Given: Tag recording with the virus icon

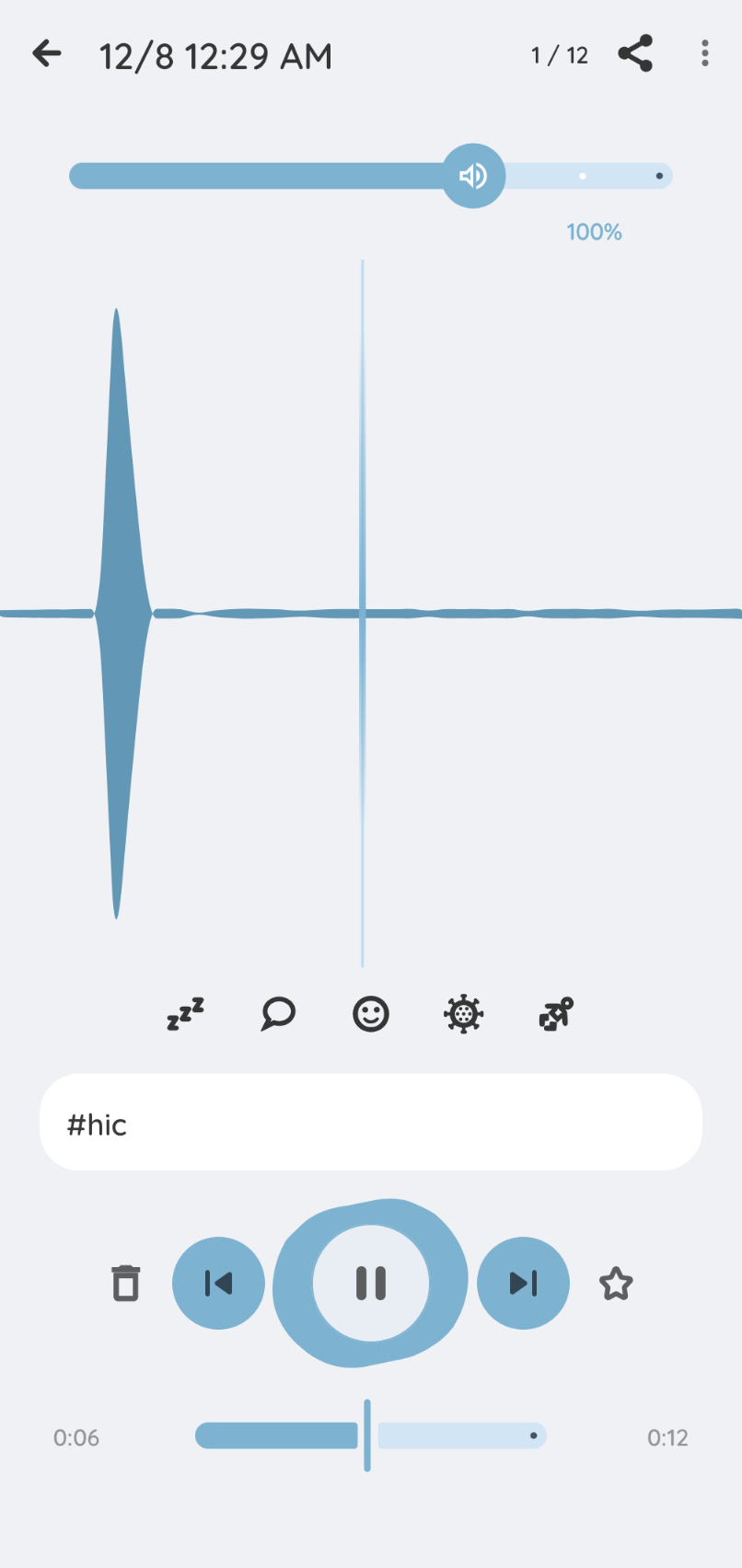Looking at the screenshot, I should click(x=463, y=1014).
